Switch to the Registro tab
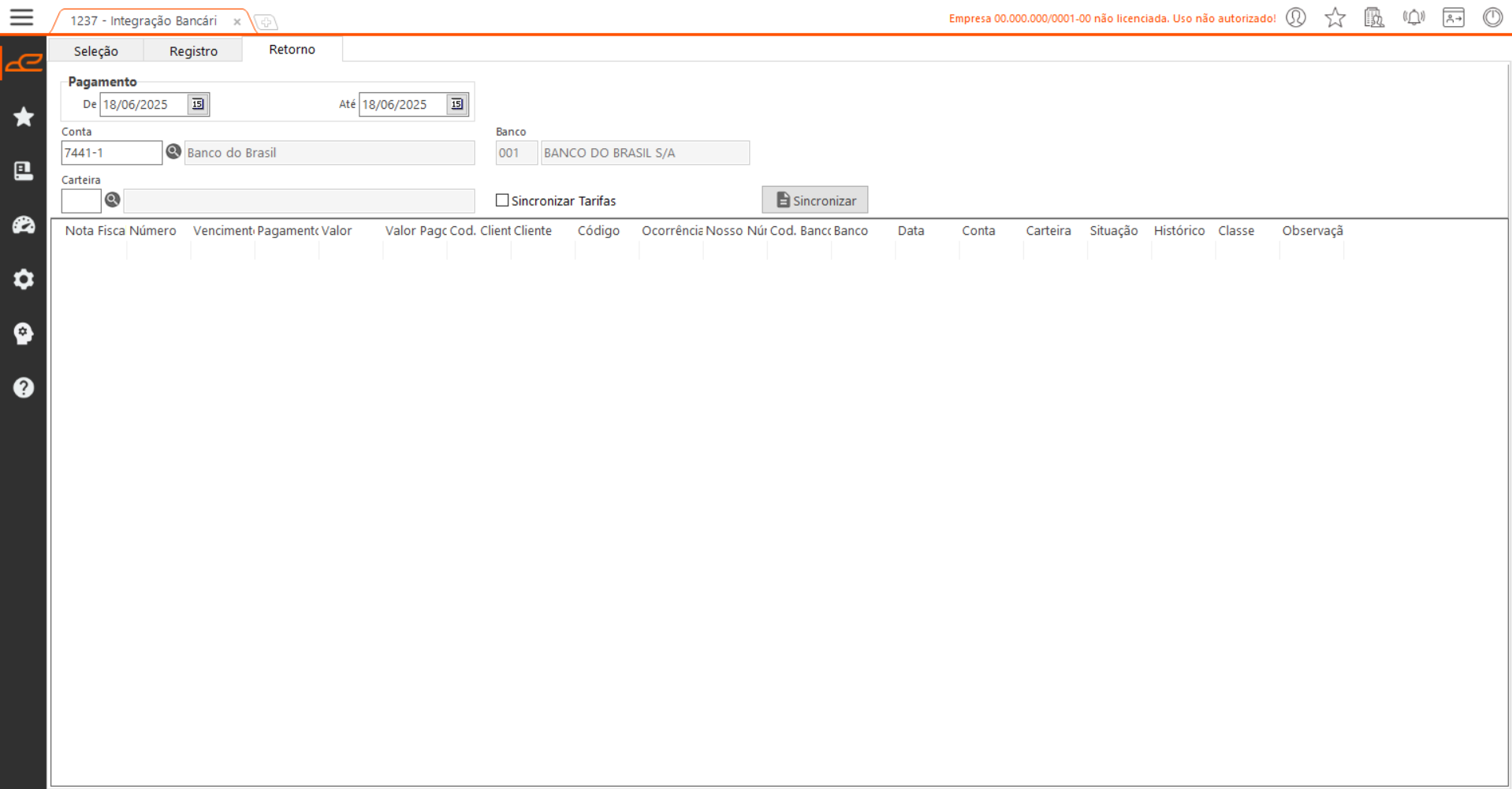The height and width of the screenshot is (789, 1512). coord(193,51)
